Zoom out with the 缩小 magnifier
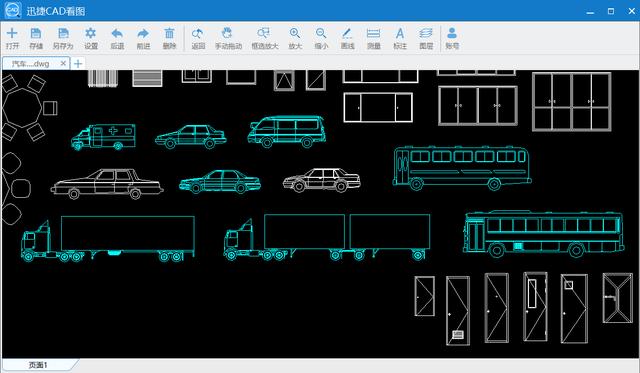The height and width of the screenshot is (373, 640). (321, 38)
